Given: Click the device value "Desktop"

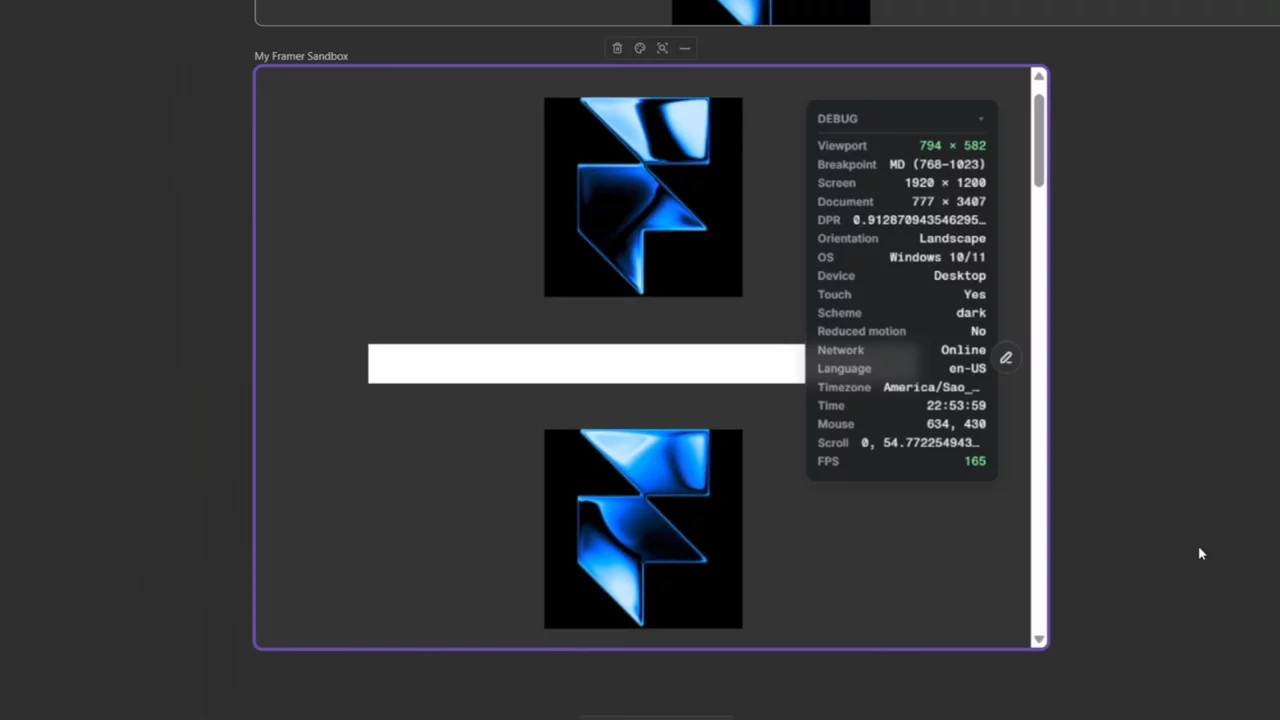Looking at the screenshot, I should click(960, 276).
